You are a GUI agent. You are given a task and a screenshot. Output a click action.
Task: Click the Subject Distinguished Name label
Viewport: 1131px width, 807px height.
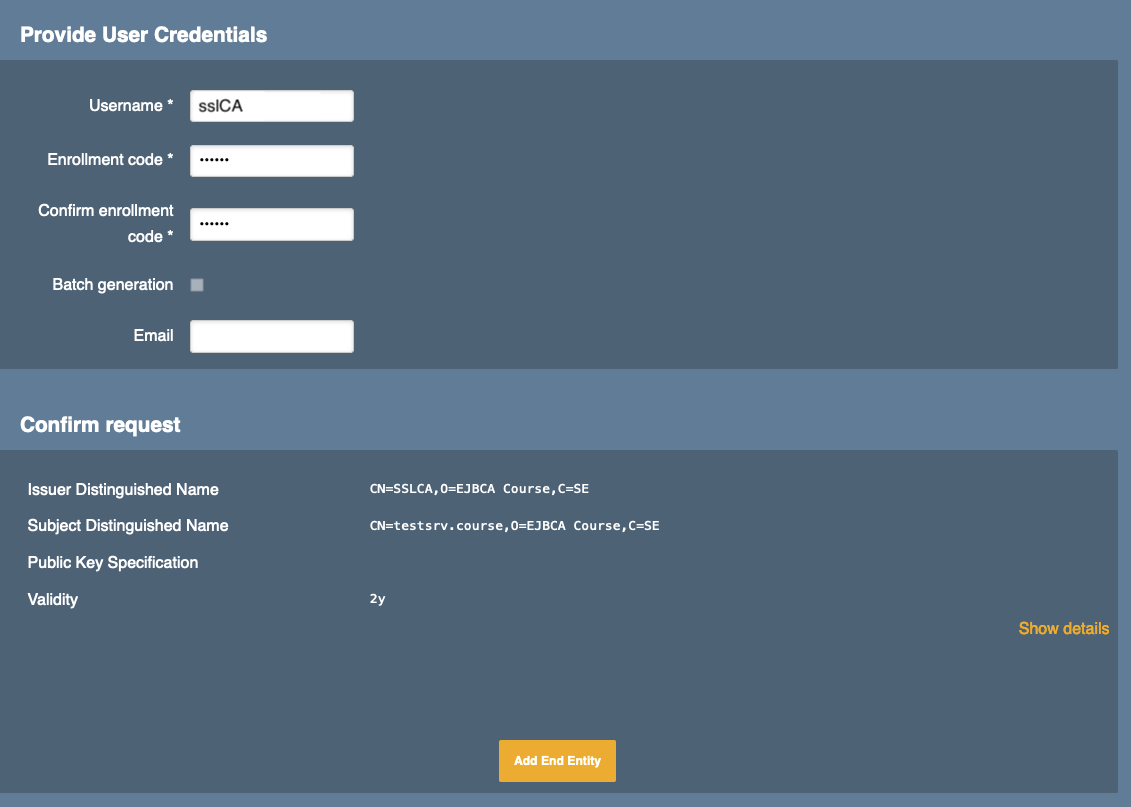[128, 526]
